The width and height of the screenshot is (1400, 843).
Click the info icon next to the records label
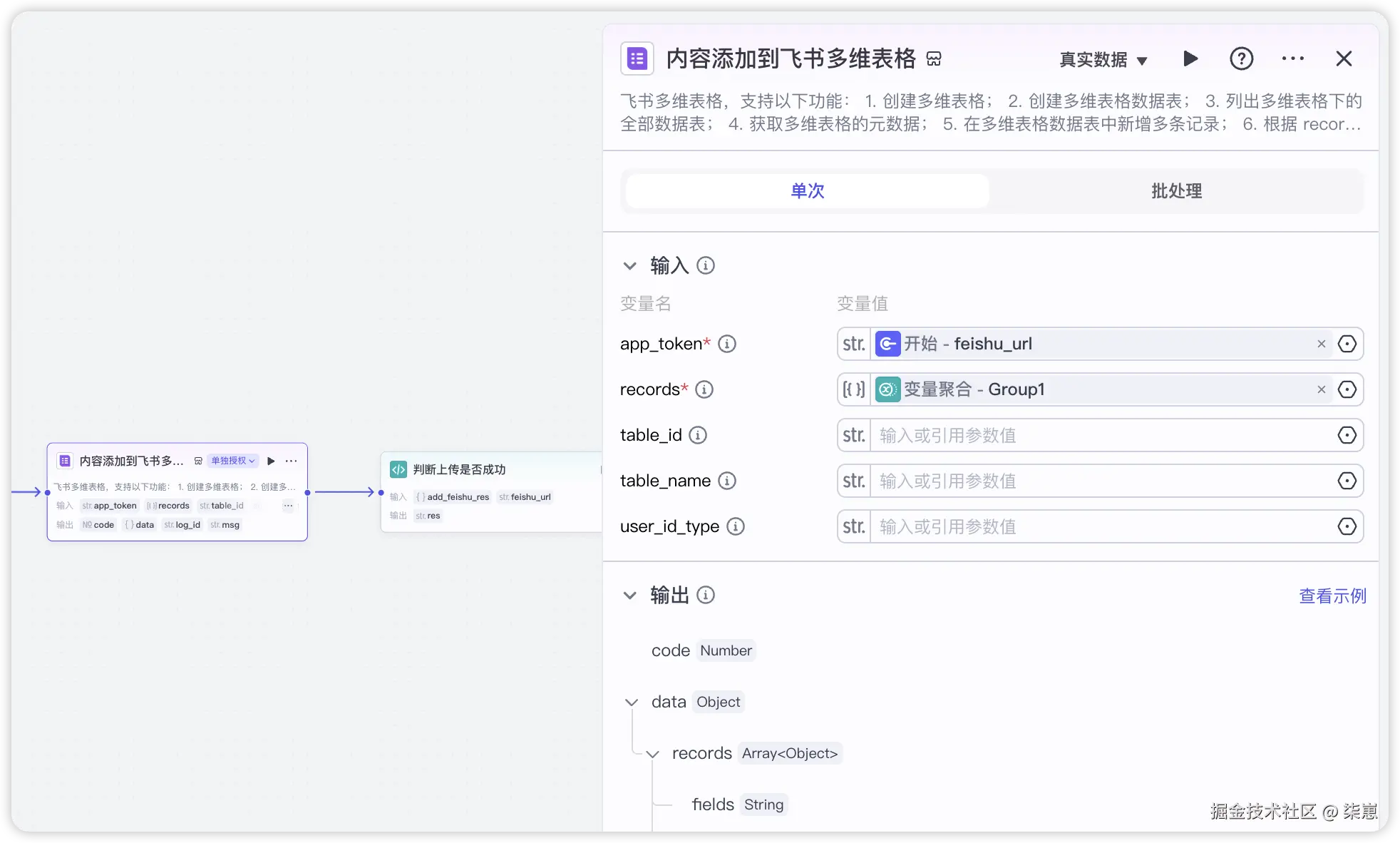(704, 389)
